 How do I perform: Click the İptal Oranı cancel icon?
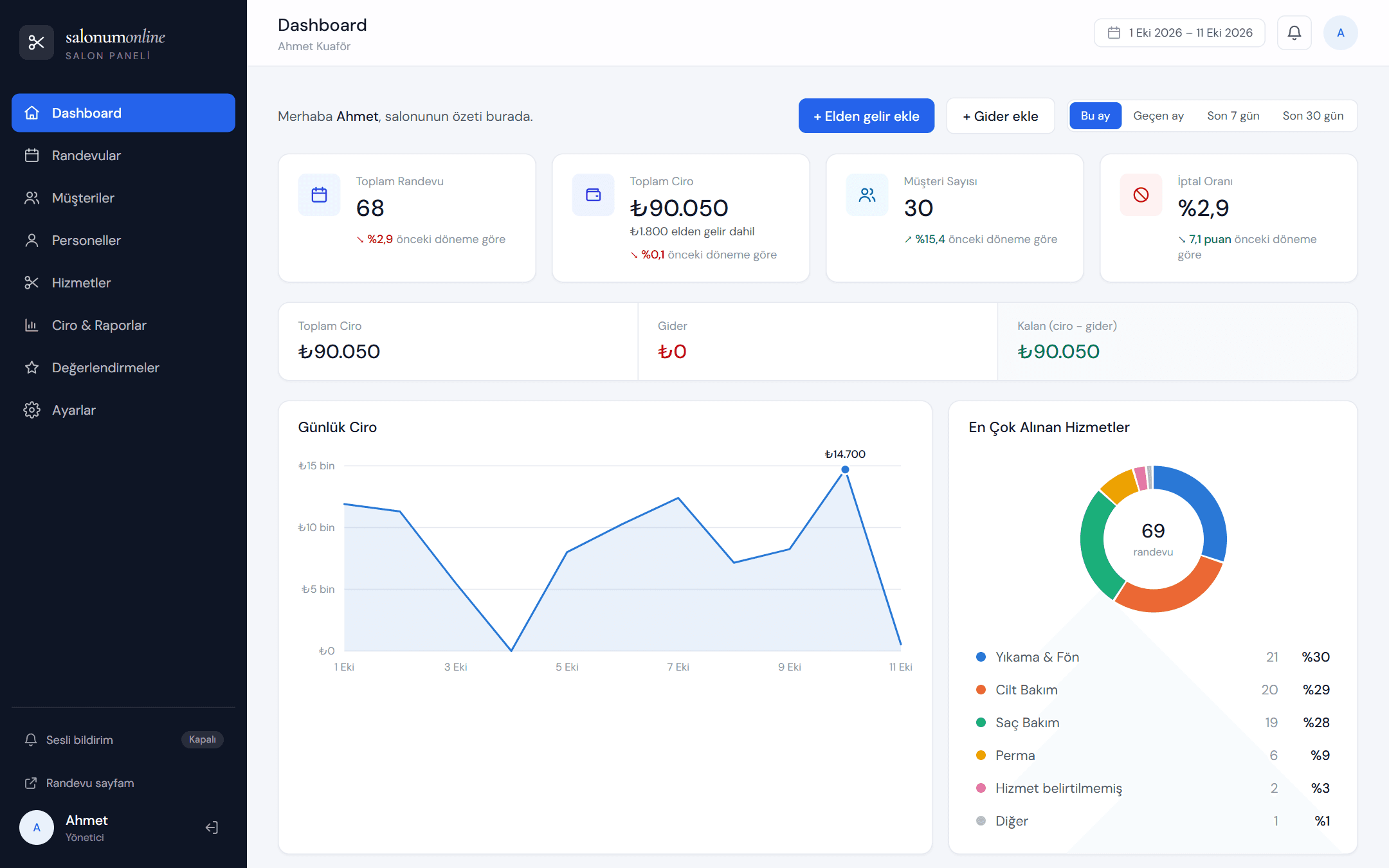(x=1141, y=195)
